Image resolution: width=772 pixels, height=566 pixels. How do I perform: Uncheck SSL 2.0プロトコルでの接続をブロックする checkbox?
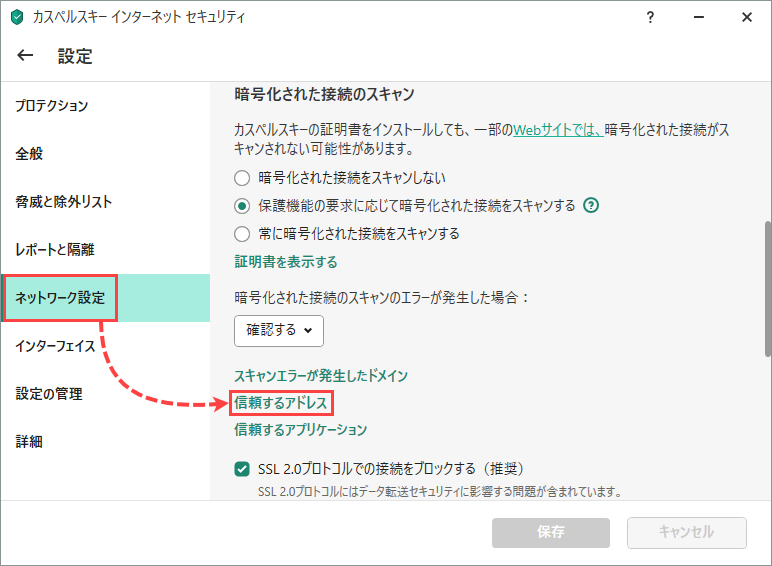pyautogui.click(x=242, y=469)
